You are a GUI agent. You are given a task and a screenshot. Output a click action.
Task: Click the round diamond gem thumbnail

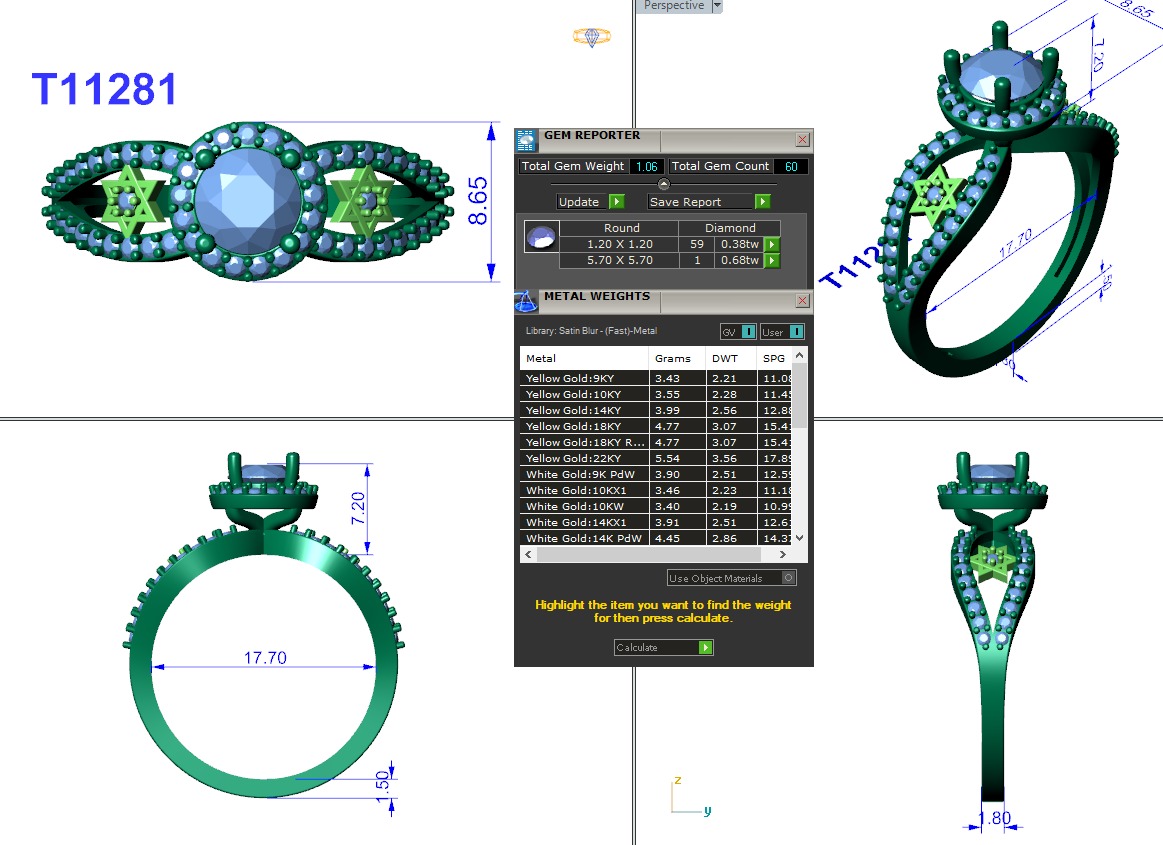(540, 237)
